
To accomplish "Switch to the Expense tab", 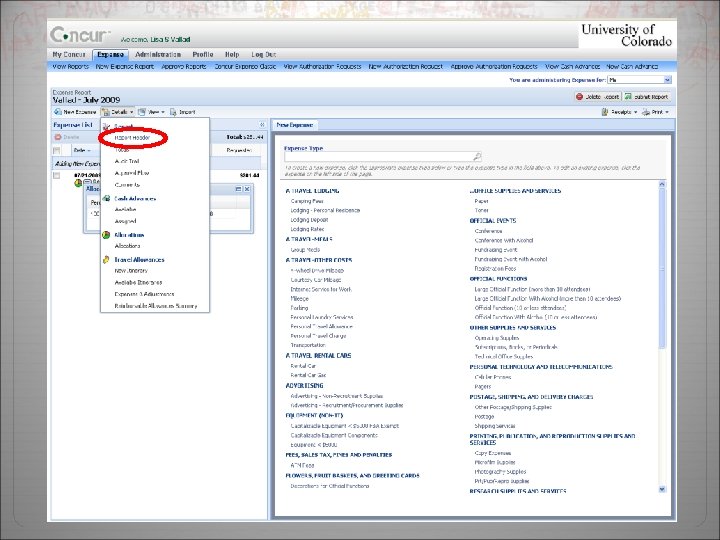I will pos(111,55).
